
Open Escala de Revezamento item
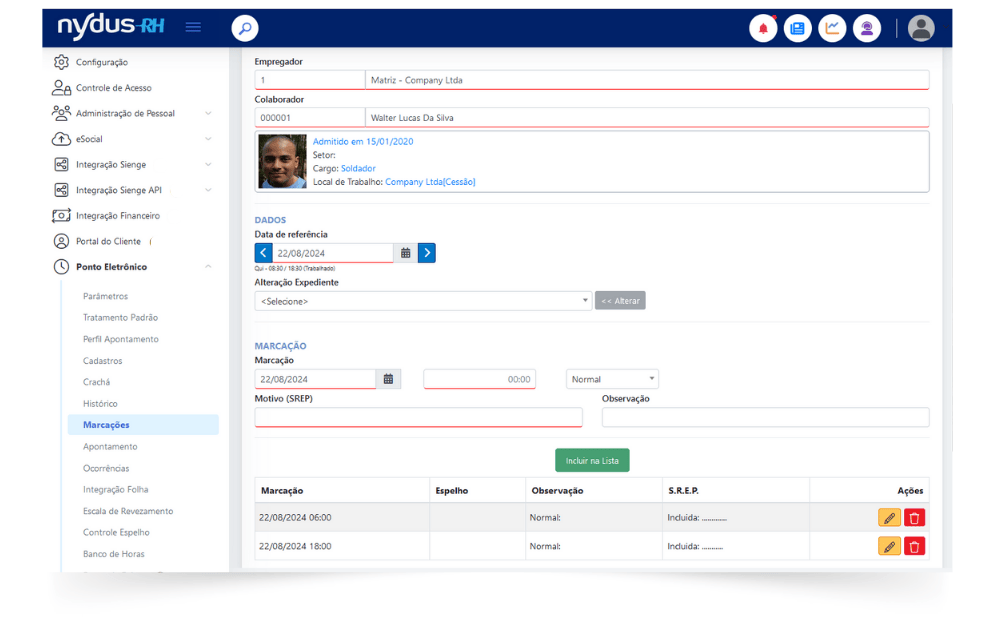tap(128, 511)
